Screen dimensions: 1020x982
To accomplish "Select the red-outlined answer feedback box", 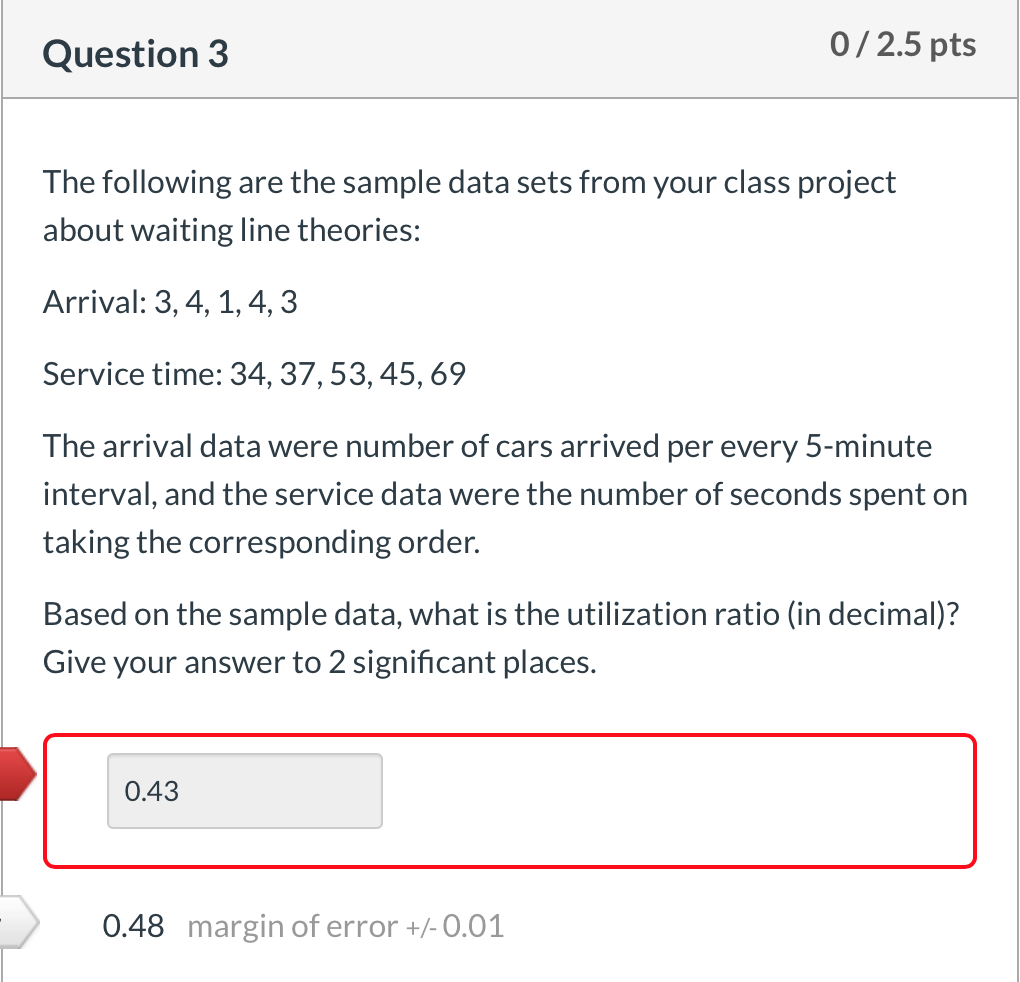I will click(x=510, y=798).
